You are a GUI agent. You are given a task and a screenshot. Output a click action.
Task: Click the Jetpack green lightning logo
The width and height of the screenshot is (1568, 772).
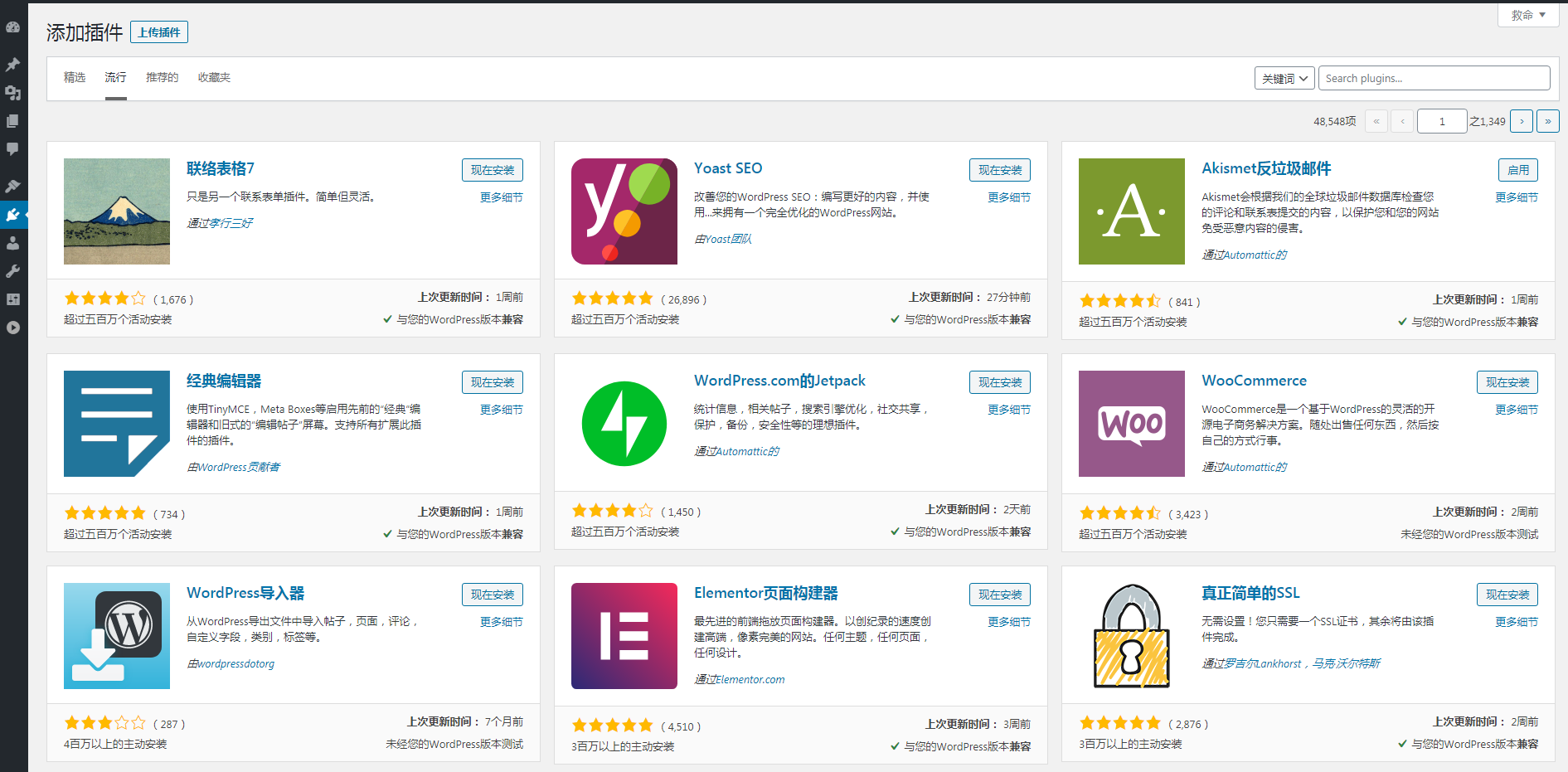(x=624, y=424)
